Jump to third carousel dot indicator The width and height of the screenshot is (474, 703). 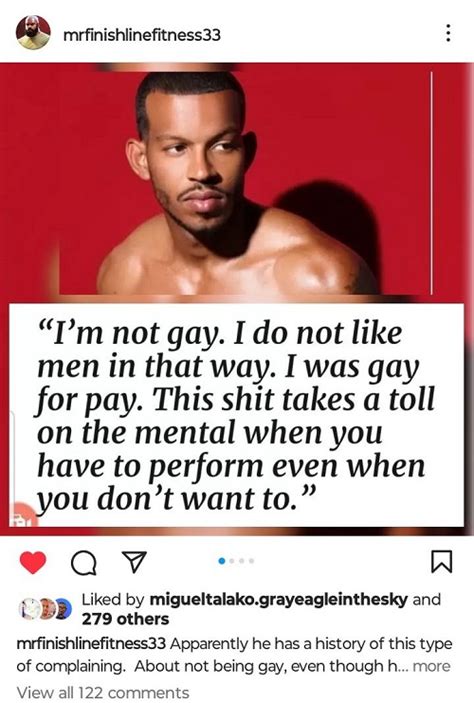[242, 560]
